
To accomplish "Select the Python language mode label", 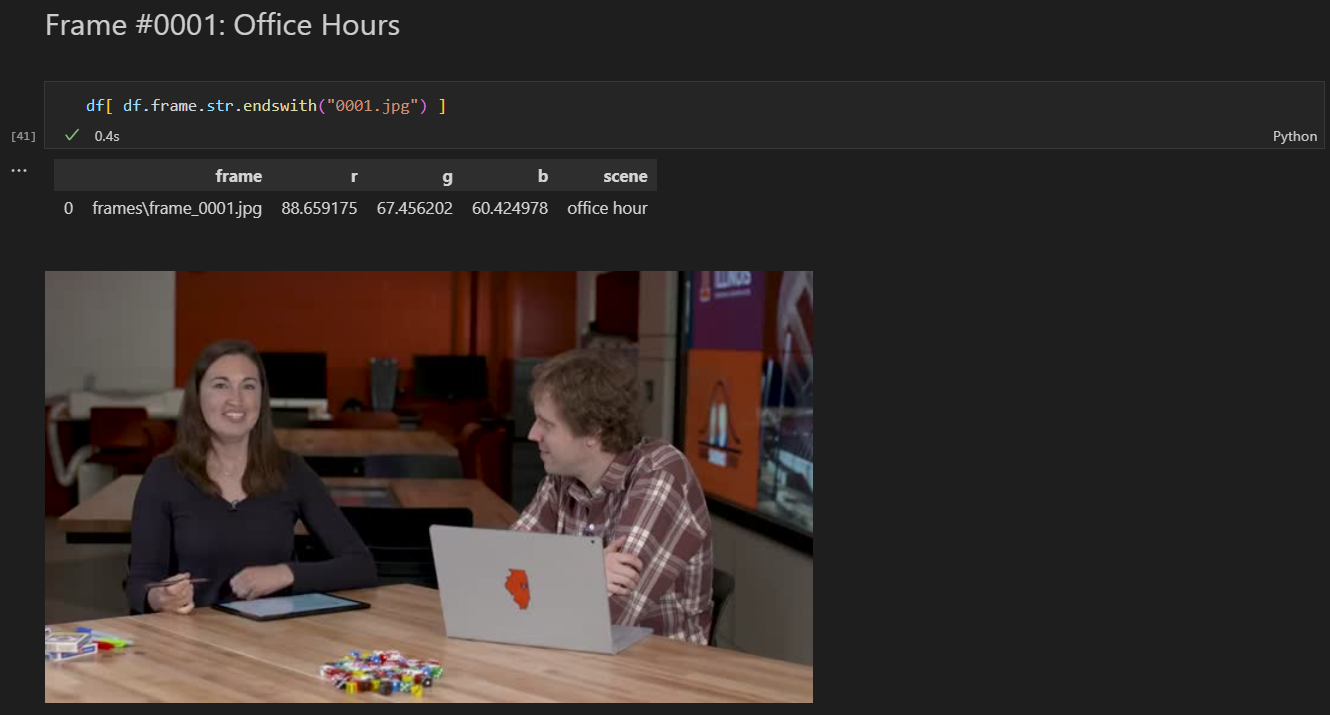I will click(1294, 136).
